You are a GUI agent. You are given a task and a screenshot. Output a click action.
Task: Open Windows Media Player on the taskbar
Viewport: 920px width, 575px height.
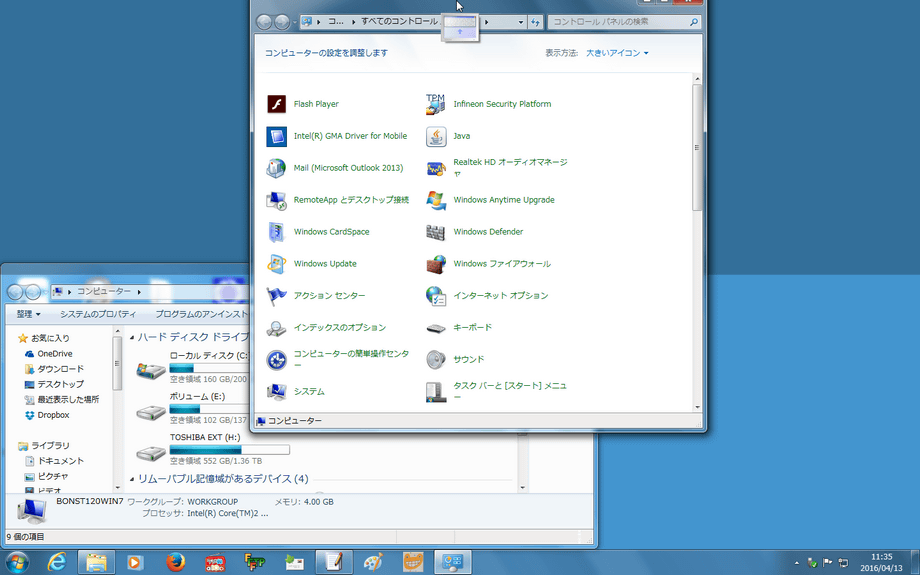pyautogui.click(x=136, y=563)
